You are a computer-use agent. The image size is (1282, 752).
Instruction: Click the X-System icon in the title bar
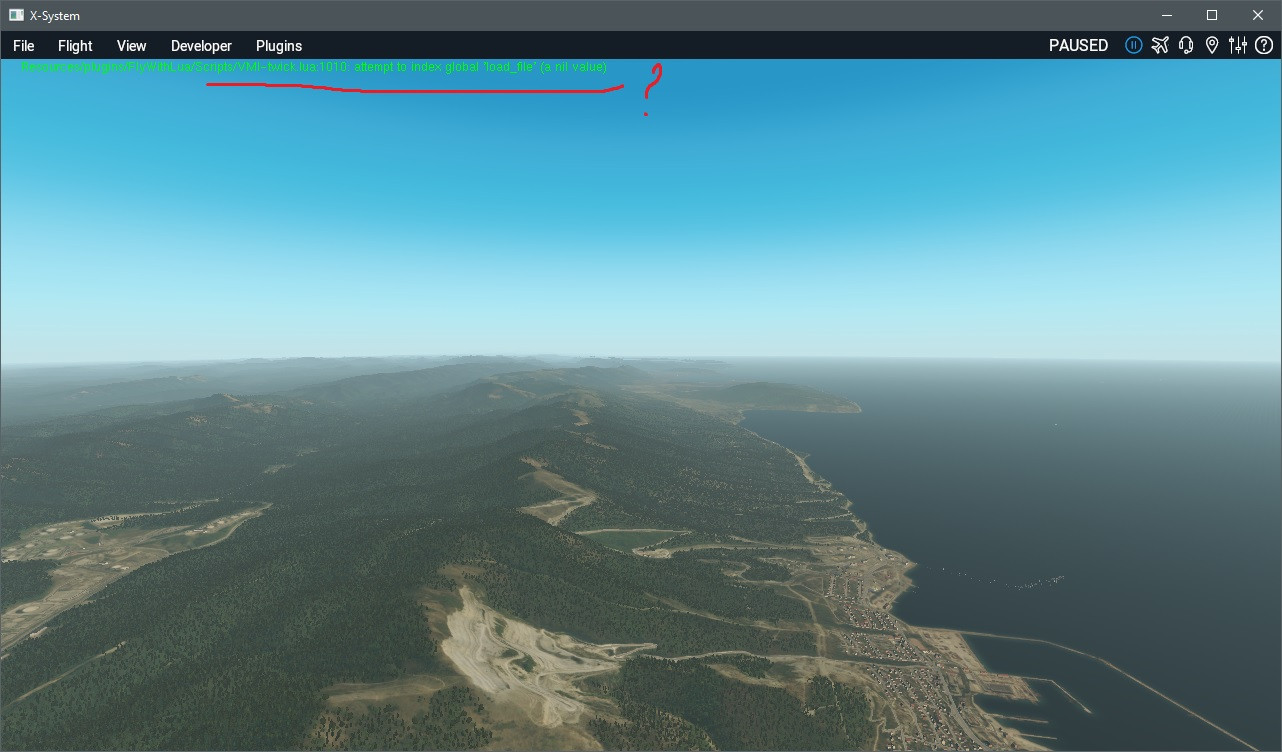(x=16, y=15)
